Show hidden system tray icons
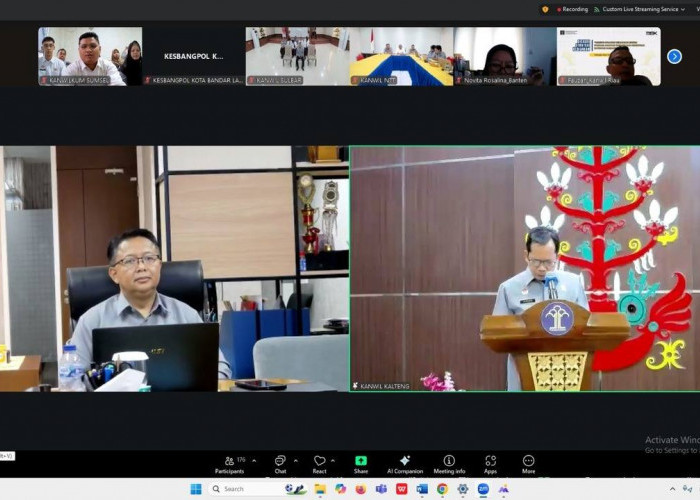 [672, 489]
